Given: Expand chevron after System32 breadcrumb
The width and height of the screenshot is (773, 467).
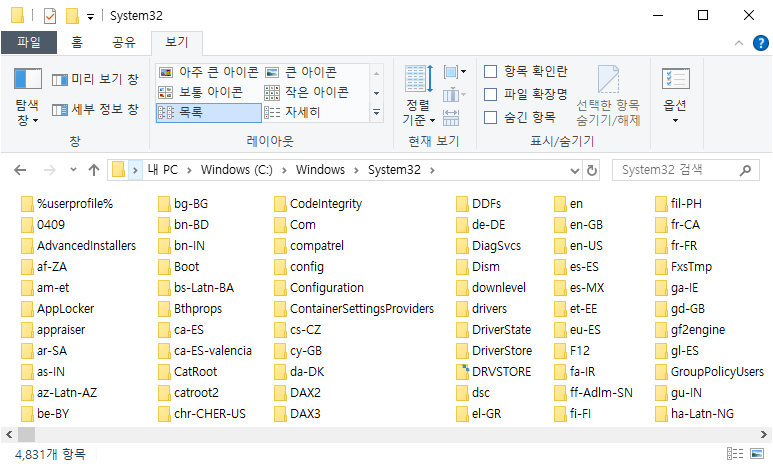Looking at the screenshot, I should point(432,171).
